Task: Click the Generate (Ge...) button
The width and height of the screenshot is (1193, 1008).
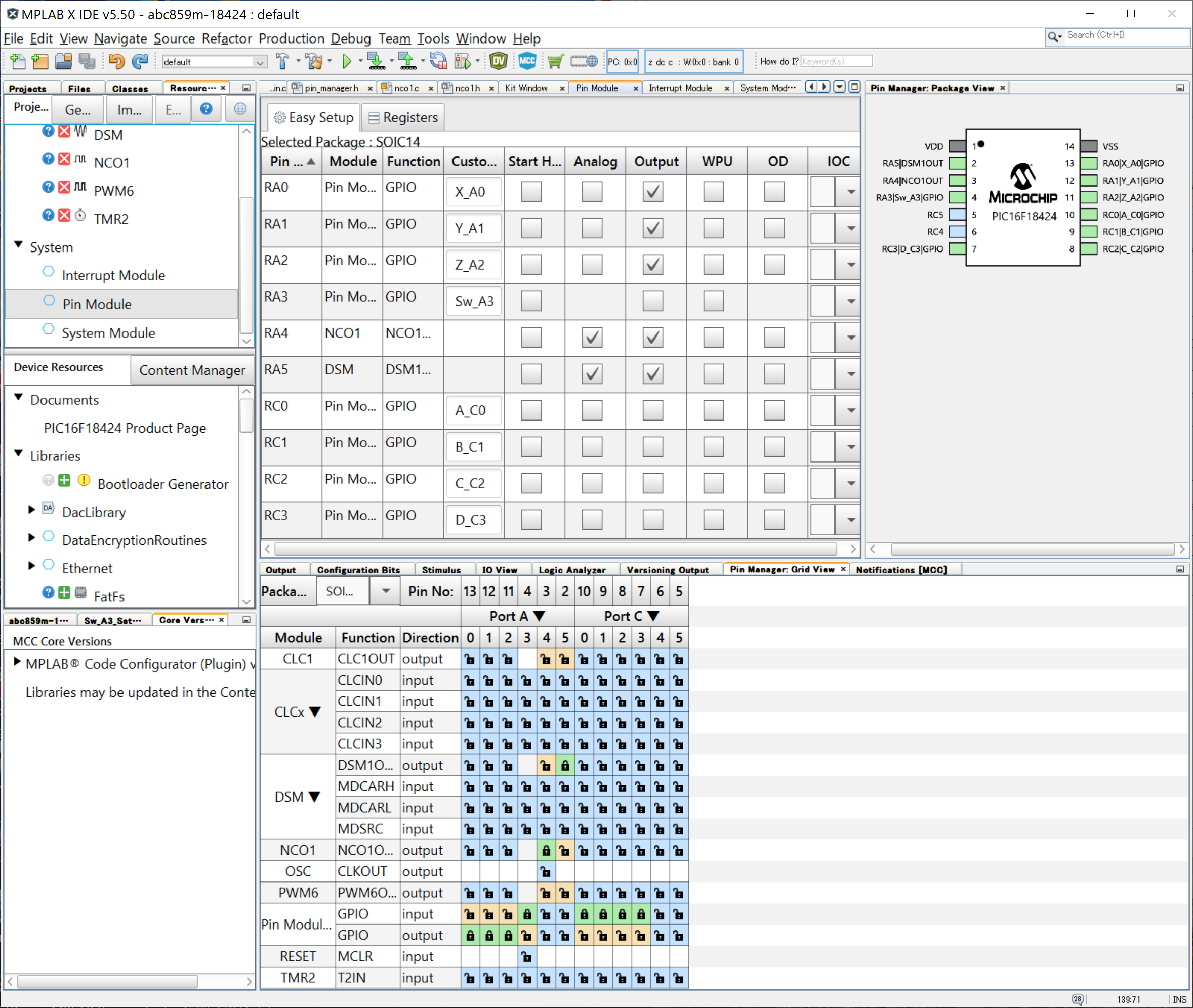Action: click(78, 109)
